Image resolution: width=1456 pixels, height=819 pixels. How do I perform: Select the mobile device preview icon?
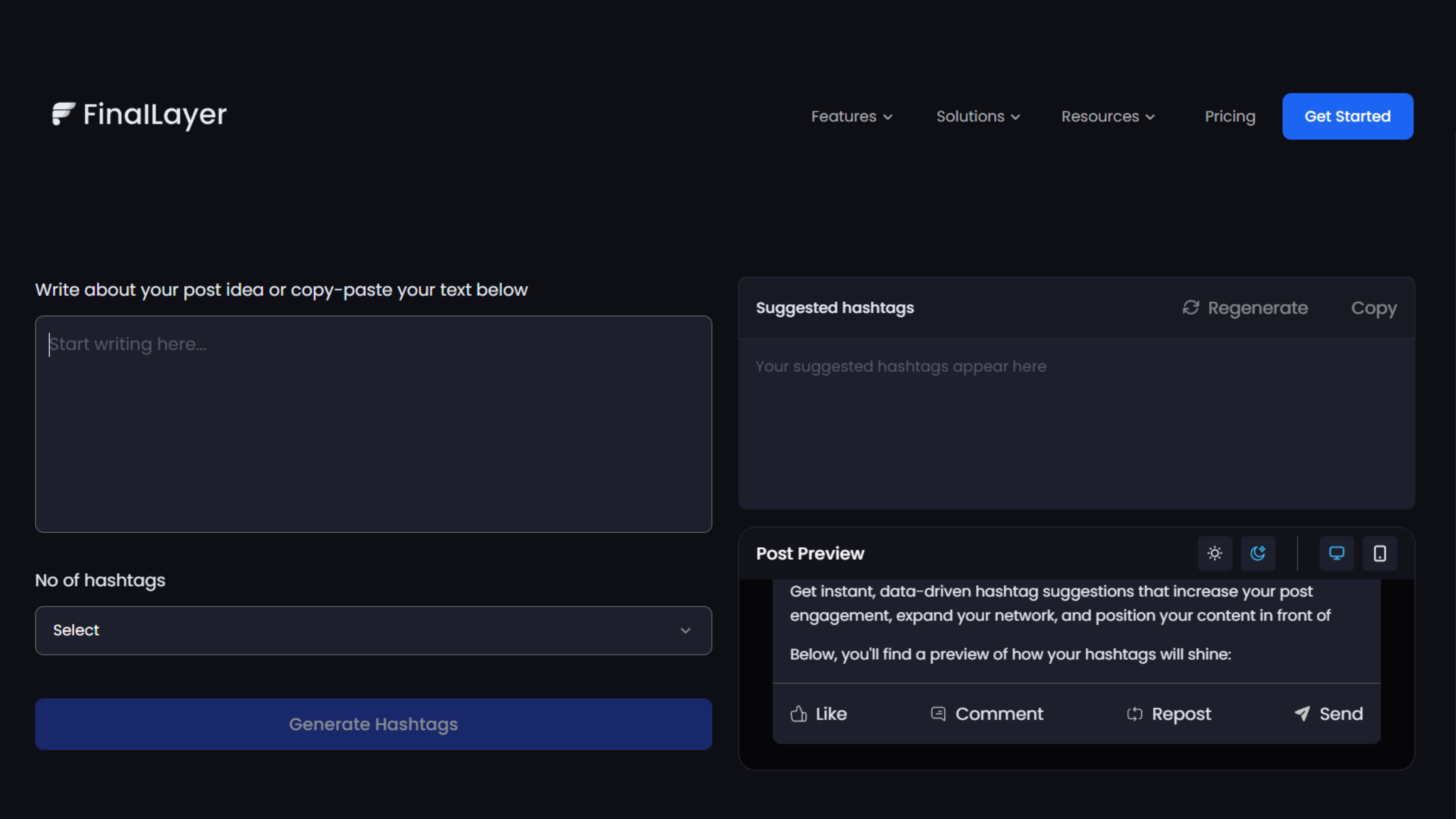point(1380,553)
